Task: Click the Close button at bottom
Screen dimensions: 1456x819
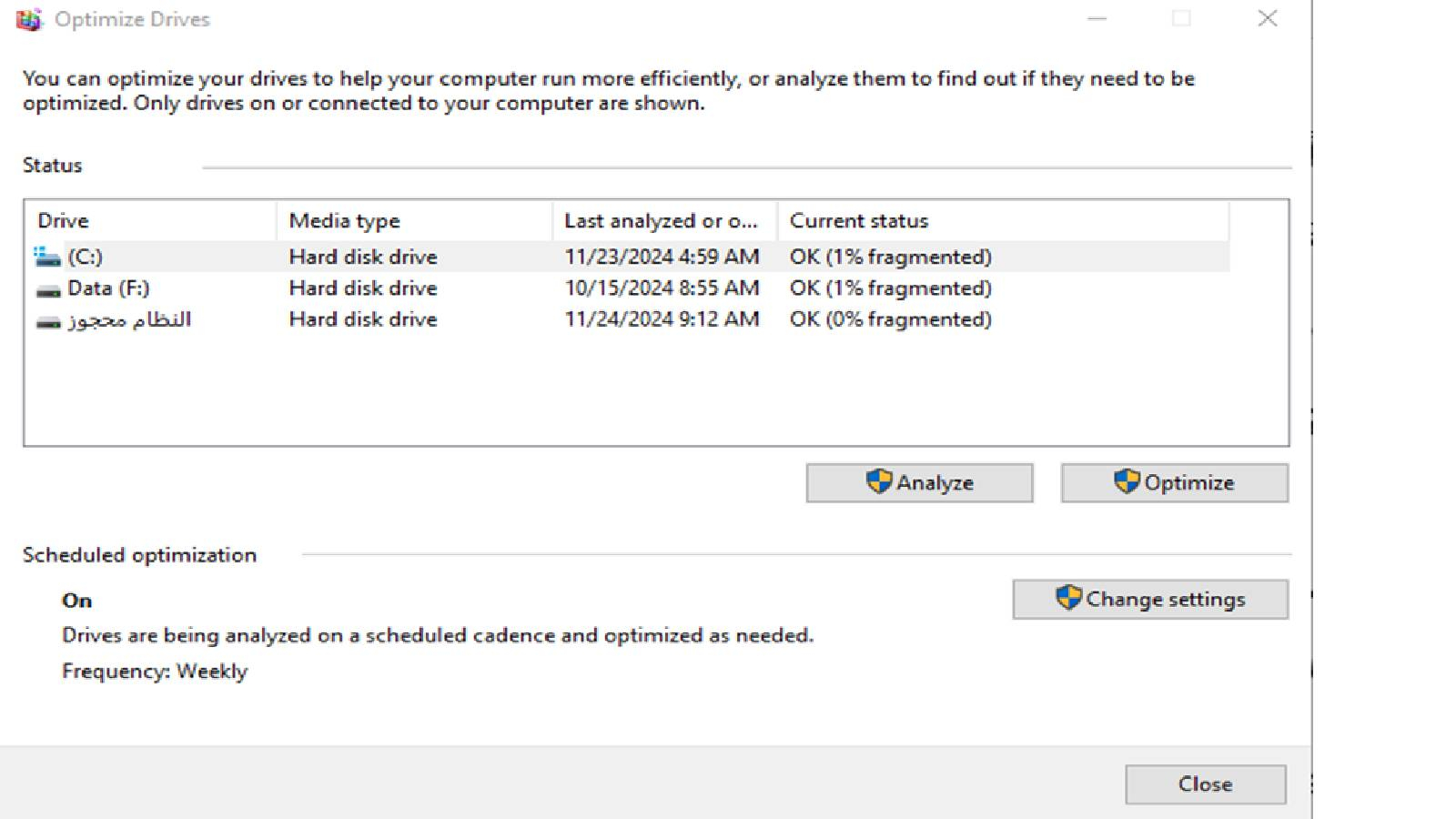Action: [1205, 784]
